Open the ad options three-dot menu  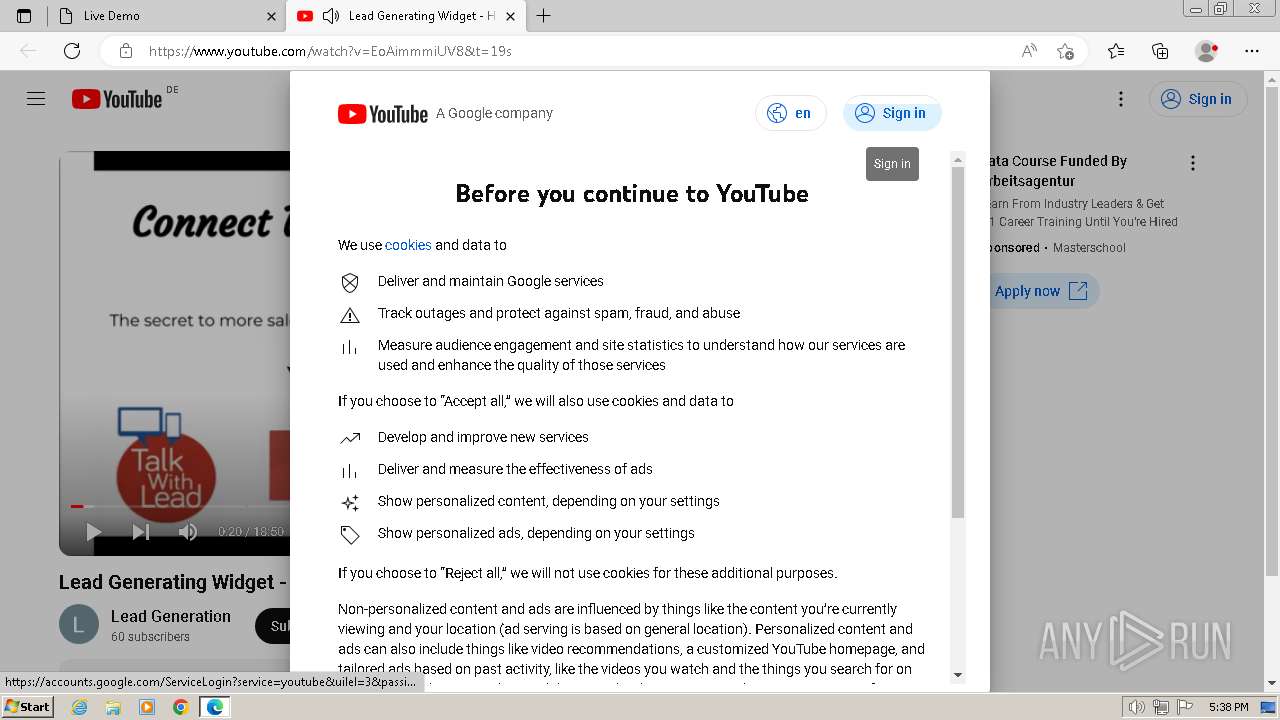[x=1192, y=162]
